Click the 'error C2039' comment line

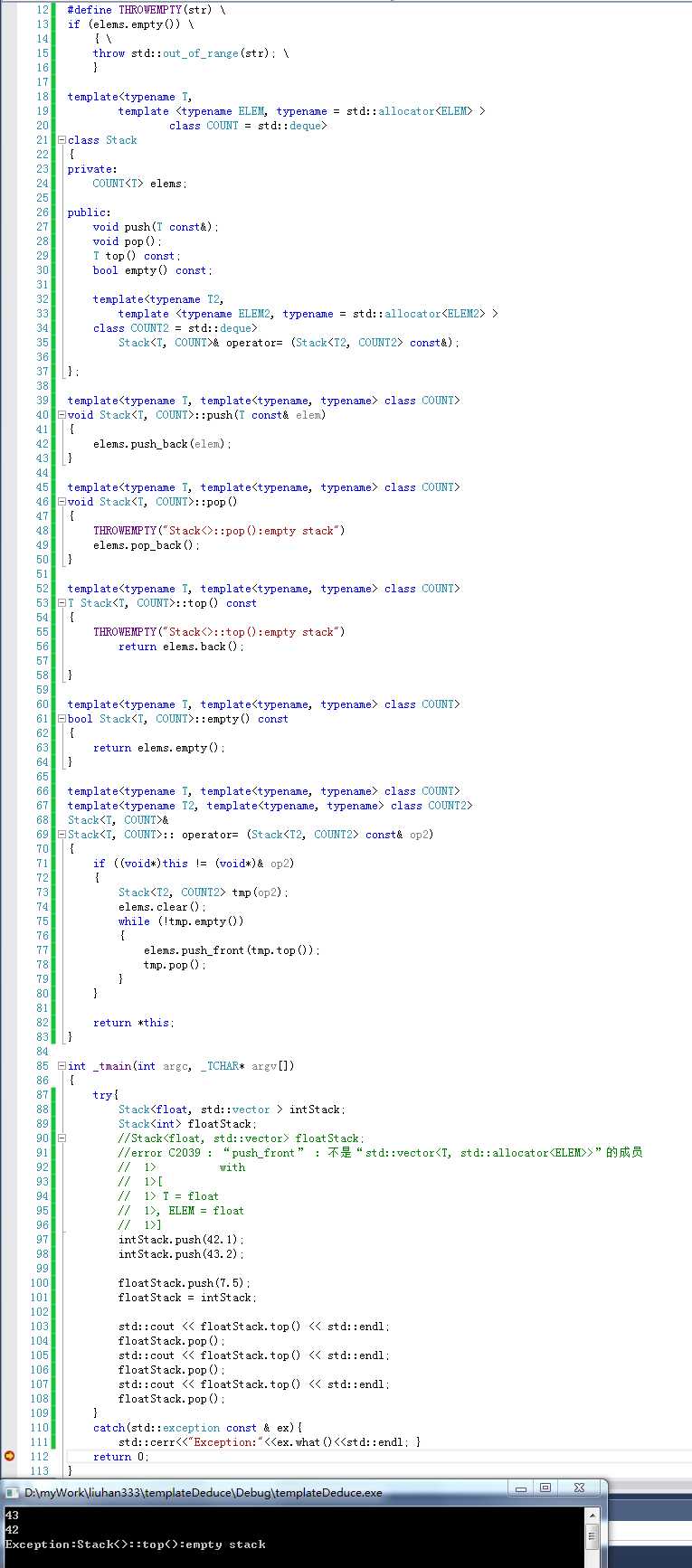pos(380,1153)
